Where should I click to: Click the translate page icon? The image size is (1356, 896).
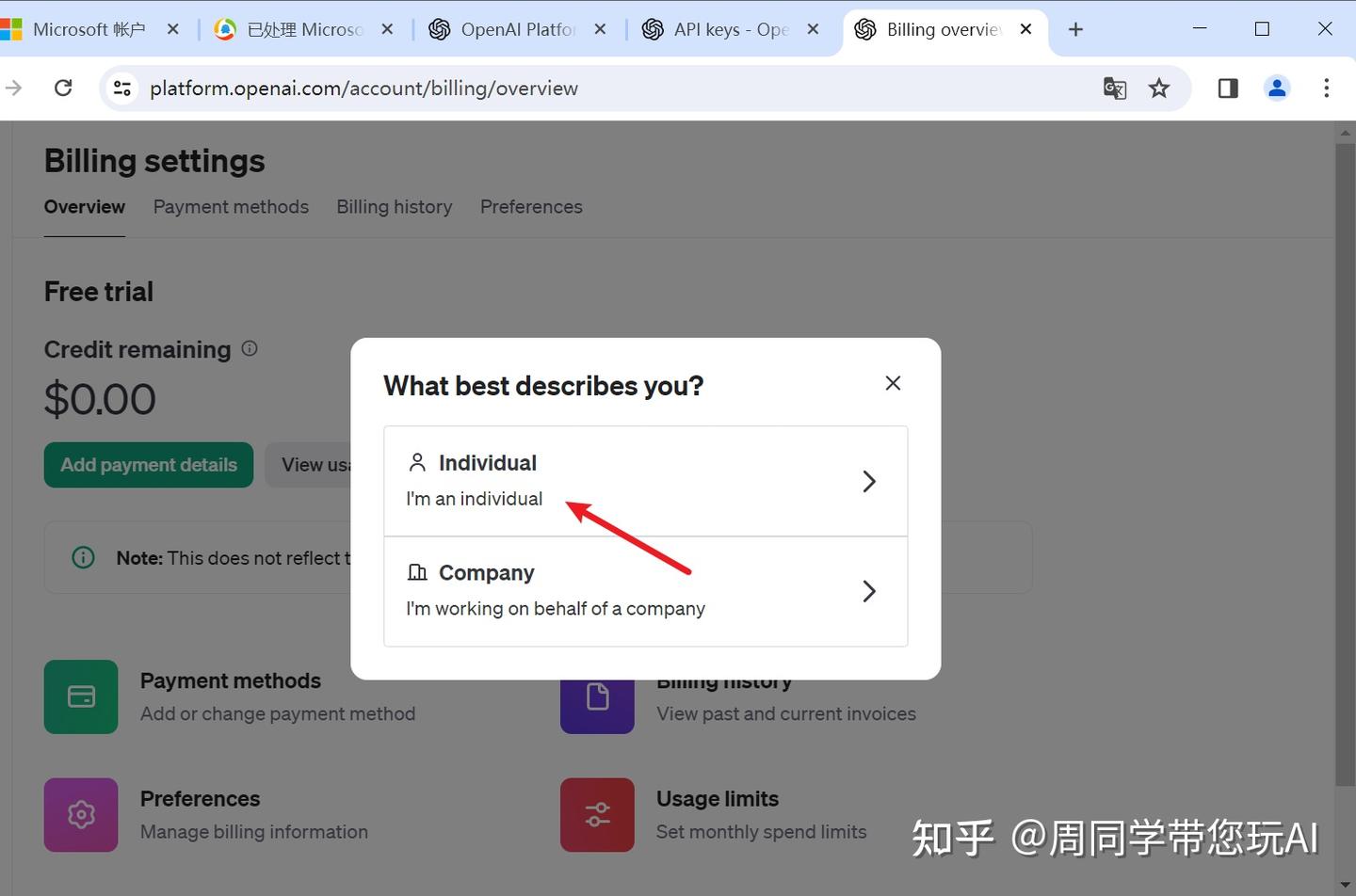tap(1115, 88)
